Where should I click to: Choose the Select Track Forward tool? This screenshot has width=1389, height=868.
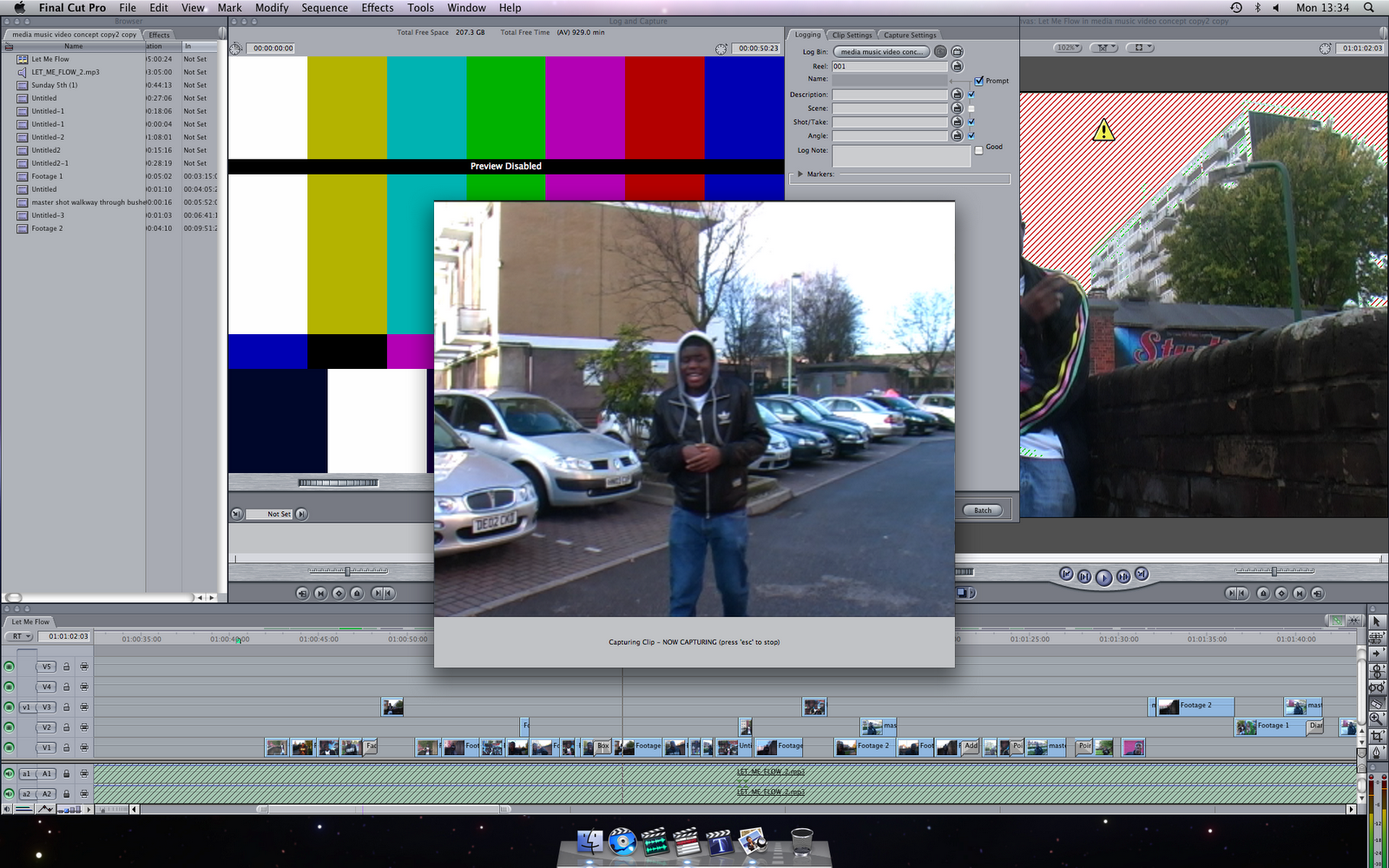click(1376, 654)
